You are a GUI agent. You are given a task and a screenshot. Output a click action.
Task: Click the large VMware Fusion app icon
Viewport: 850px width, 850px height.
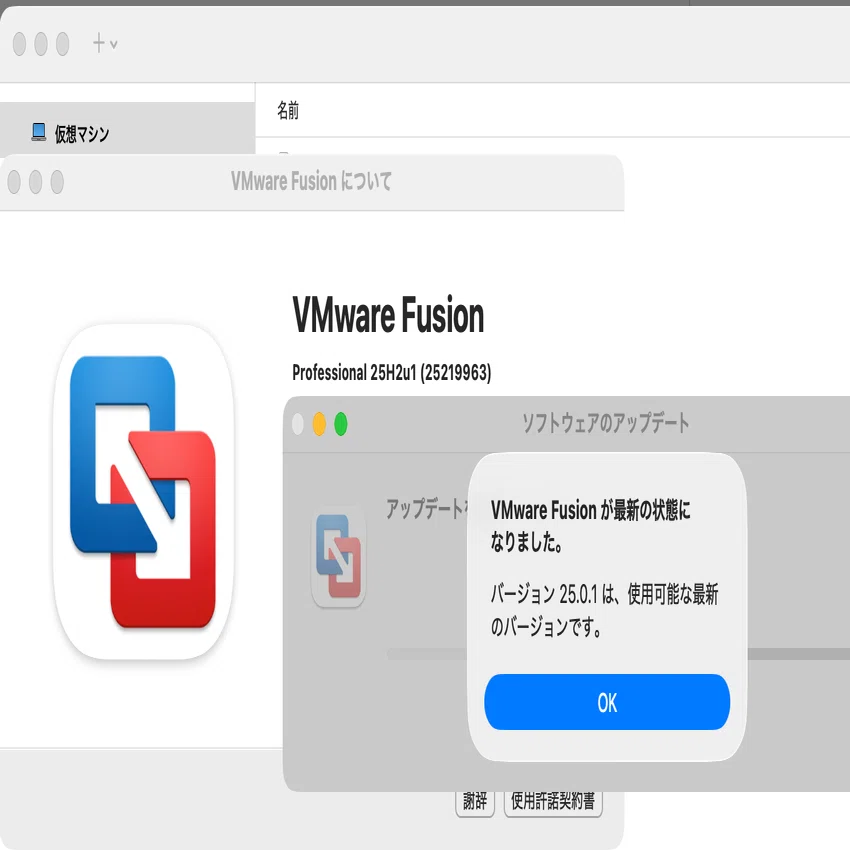point(143,492)
